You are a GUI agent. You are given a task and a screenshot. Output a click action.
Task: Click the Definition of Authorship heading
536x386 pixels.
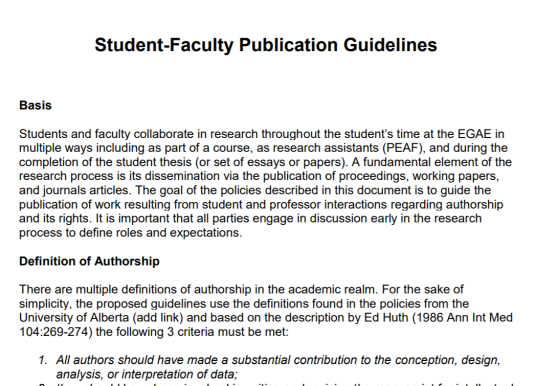click(89, 261)
